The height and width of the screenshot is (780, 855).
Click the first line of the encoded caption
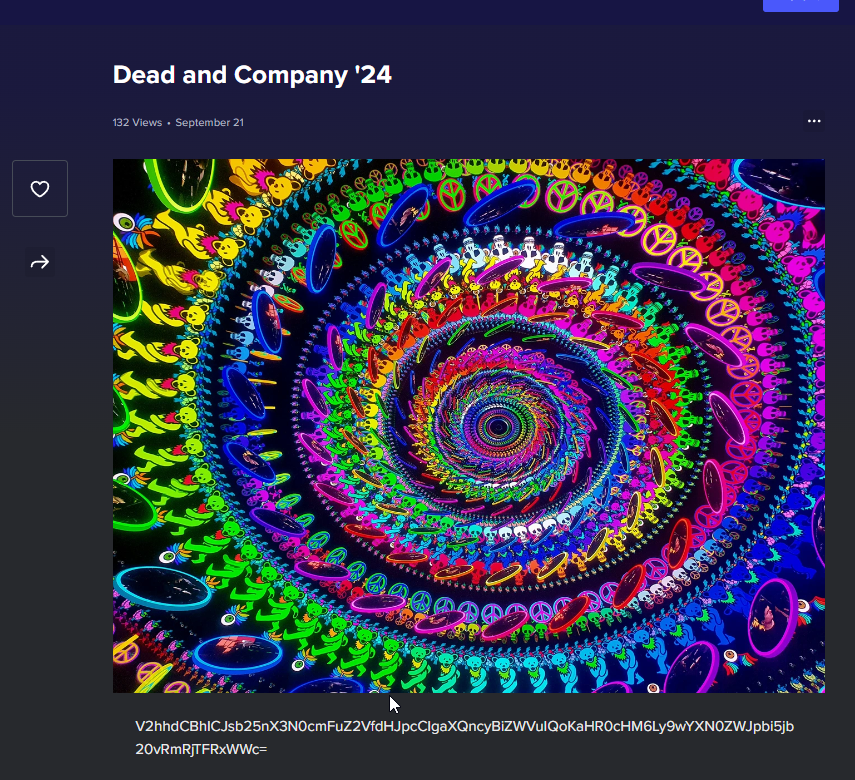pyautogui.click(x=464, y=725)
